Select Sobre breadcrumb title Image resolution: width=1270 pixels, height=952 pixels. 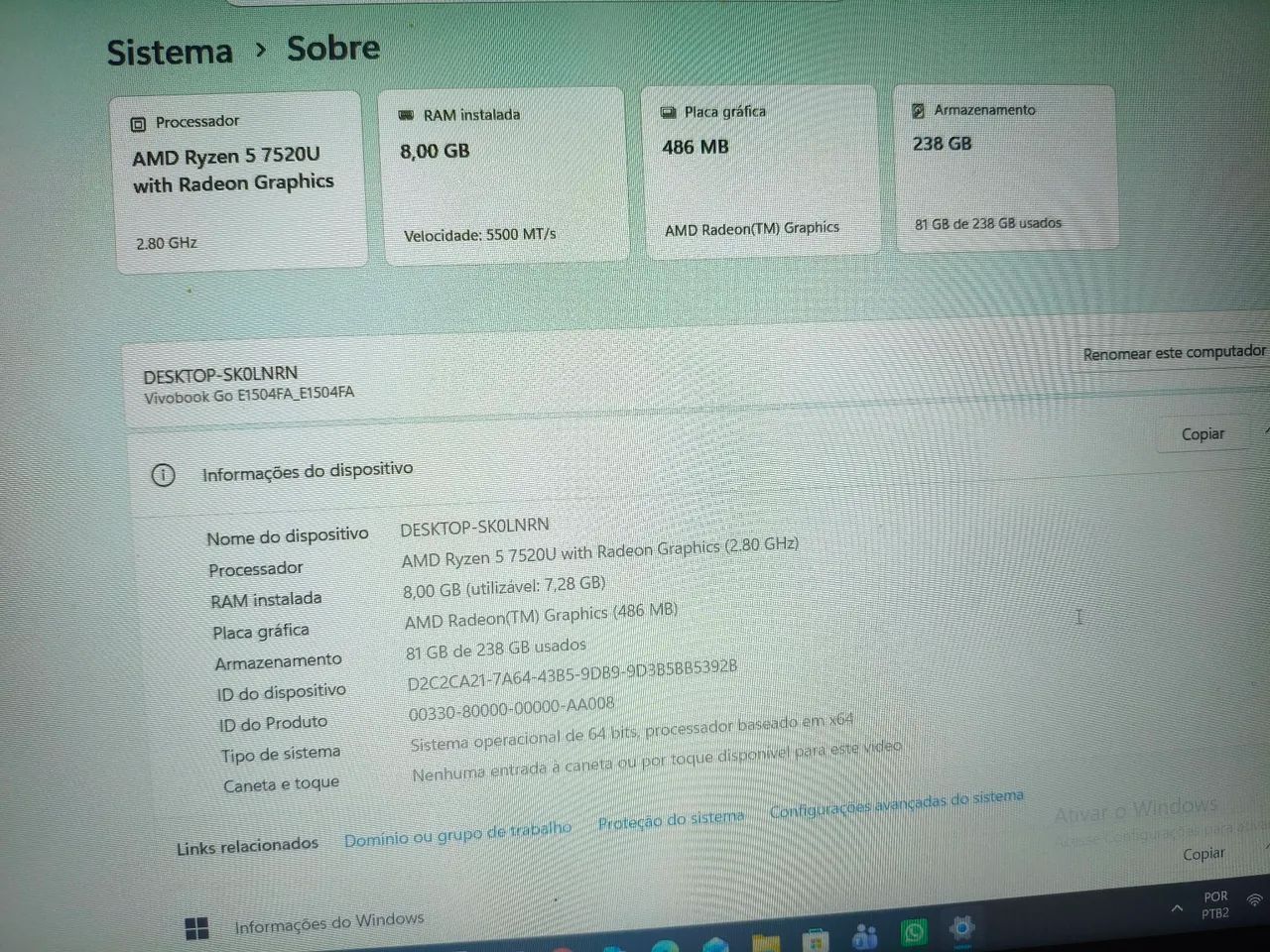click(333, 48)
